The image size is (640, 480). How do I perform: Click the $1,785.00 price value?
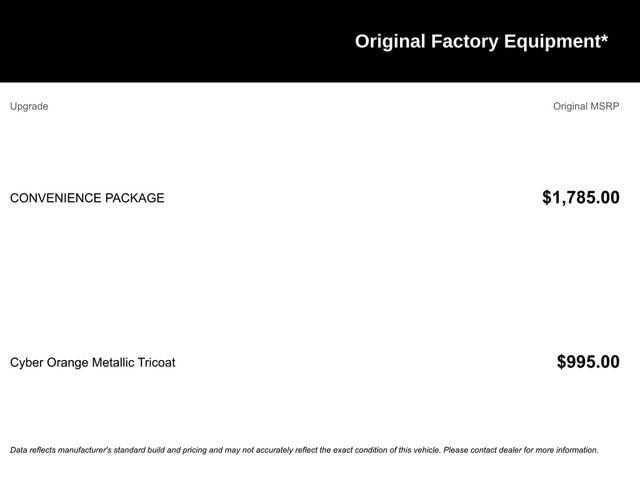(x=580, y=197)
